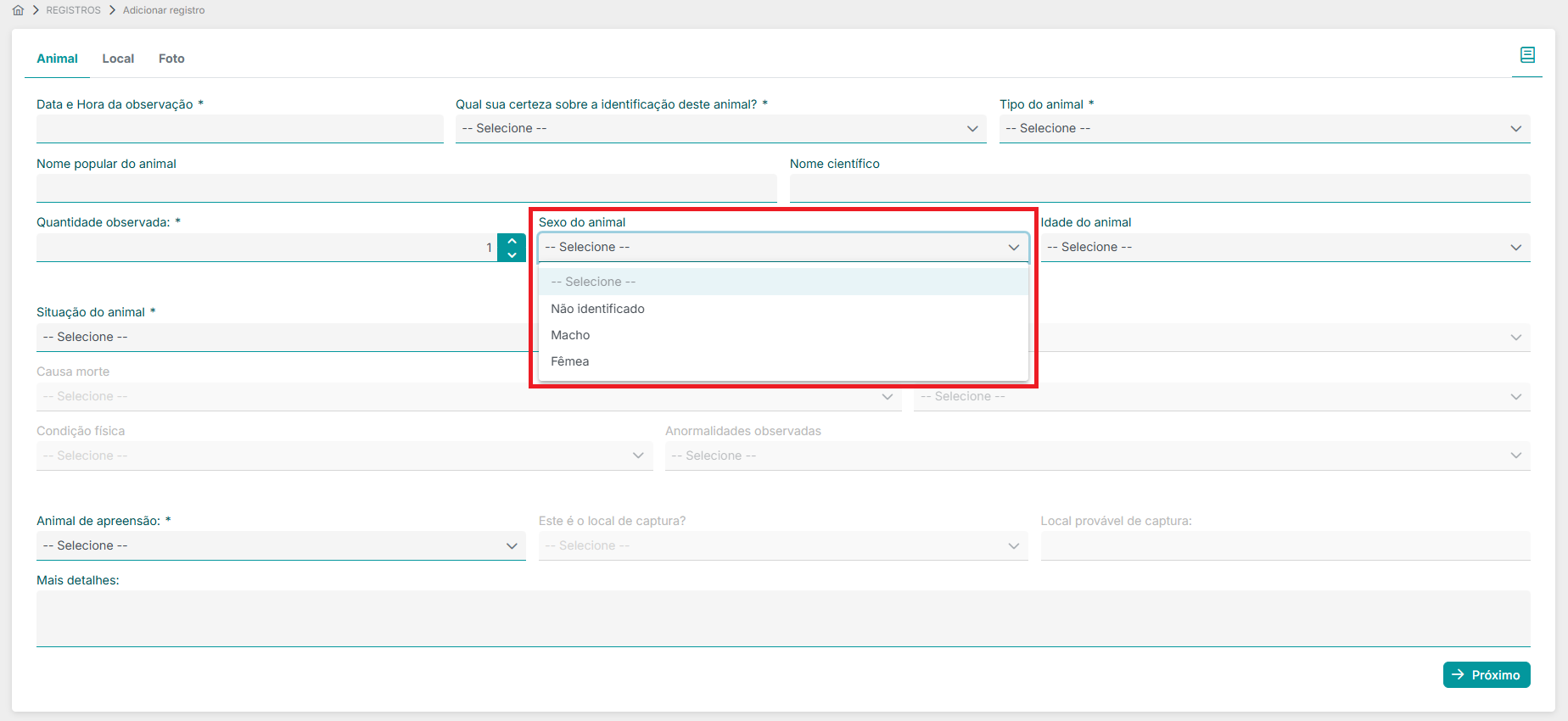Viewport: 1568px width, 721px height.
Task: Click the Mais detalhes text area
Action: [782, 618]
